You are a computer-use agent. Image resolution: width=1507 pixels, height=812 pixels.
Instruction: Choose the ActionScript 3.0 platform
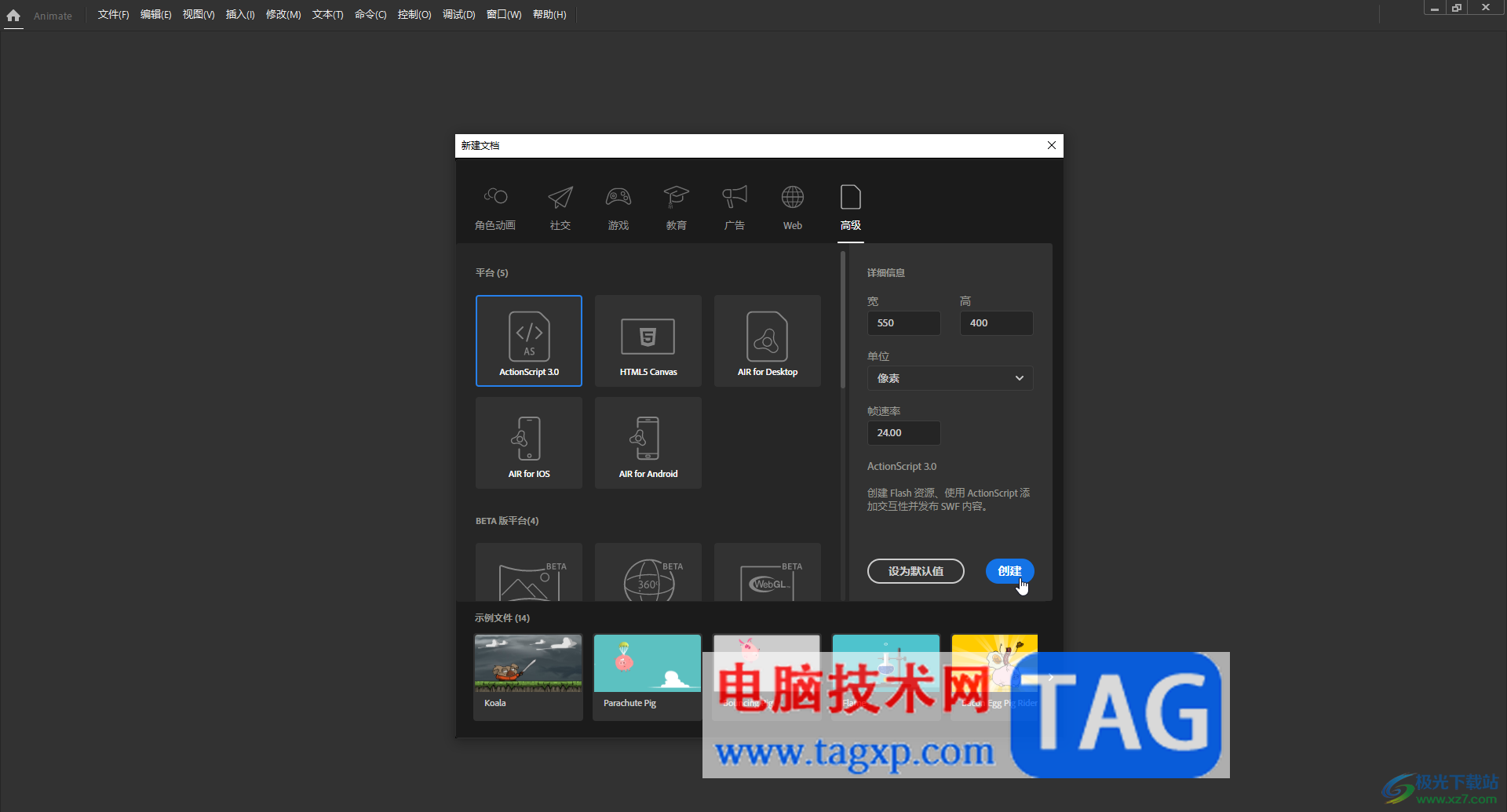click(x=529, y=340)
